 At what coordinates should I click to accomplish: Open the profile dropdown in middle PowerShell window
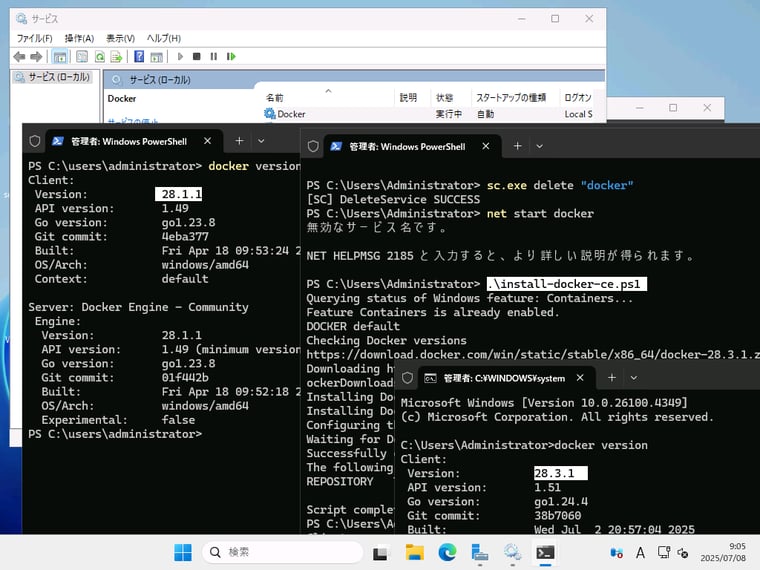tap(539, 146)
